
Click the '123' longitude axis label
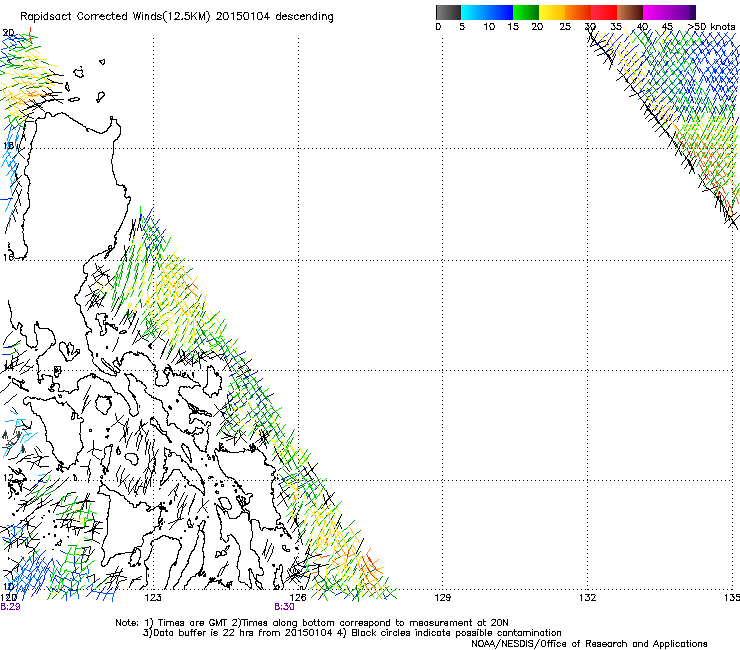[153, 598]
